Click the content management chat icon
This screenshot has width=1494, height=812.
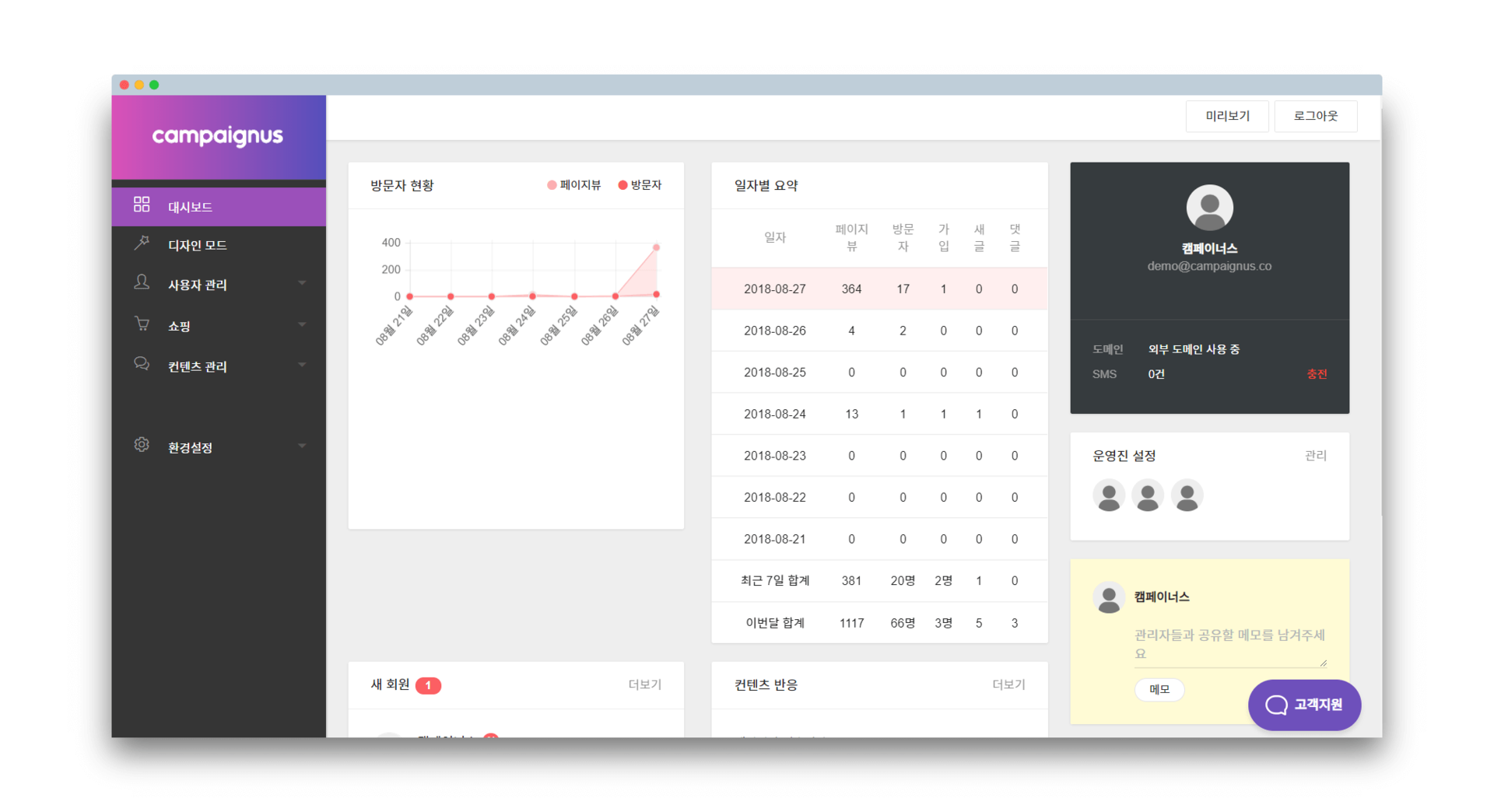[142, 364]
